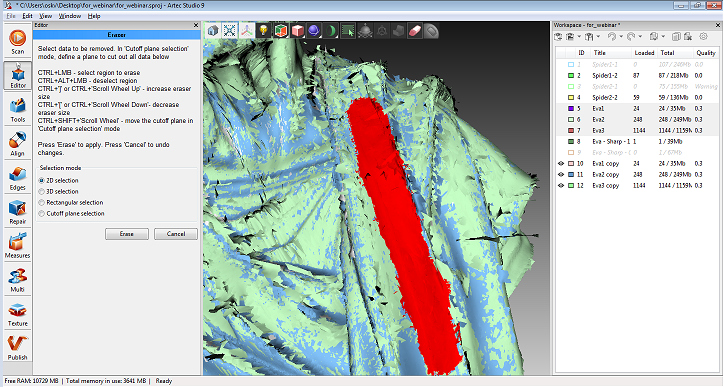The height and width of the screenshot is (387, 724).
Task: Open the Texture tool in sidebar
Action: click(x=18, y=314)
